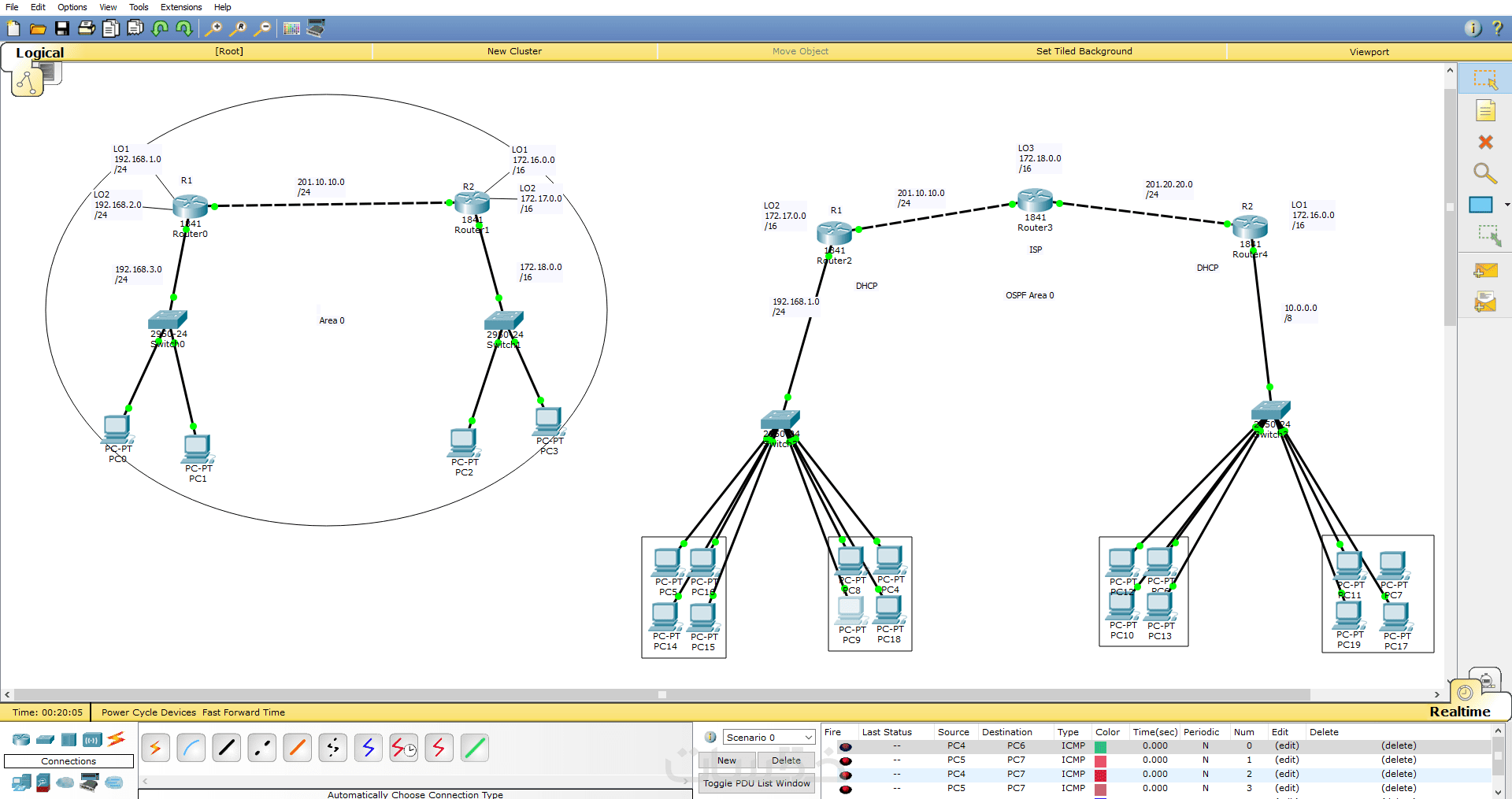Viewport: 1512px width, 799px height.
Task: Open the File menu
Action: (x=12, y=7)
